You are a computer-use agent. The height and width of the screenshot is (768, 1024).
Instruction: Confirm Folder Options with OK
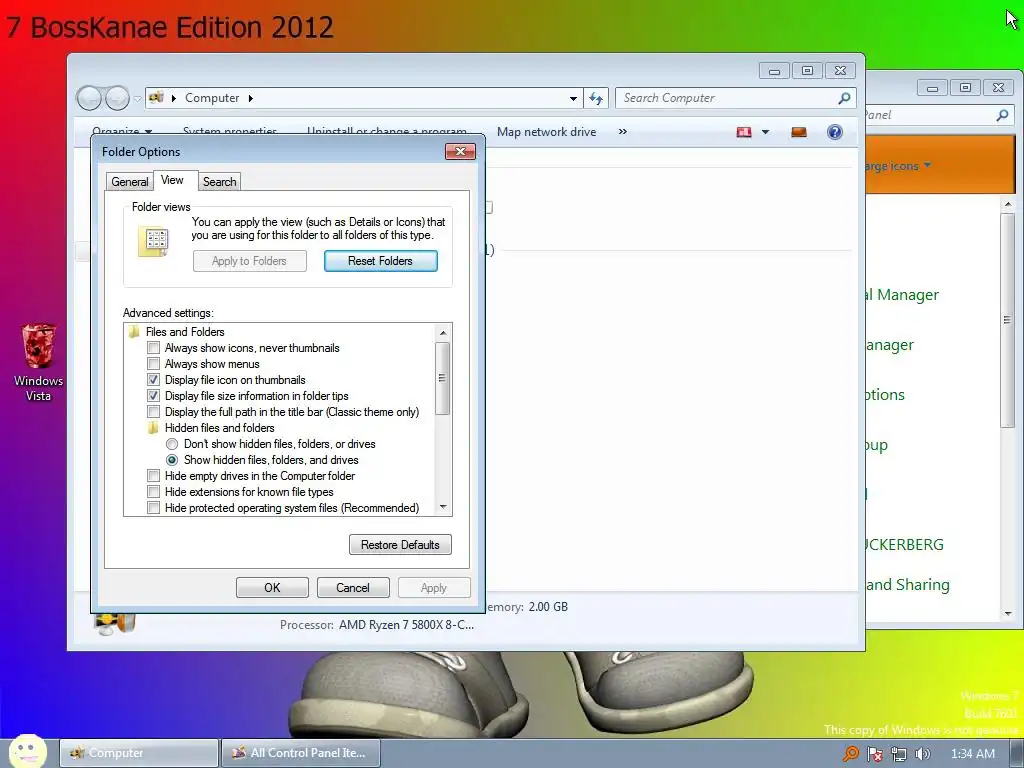point(272,588)
